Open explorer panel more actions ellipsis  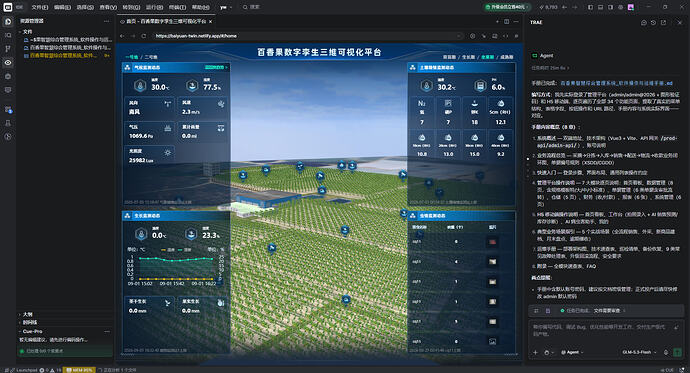click(106, 21)
